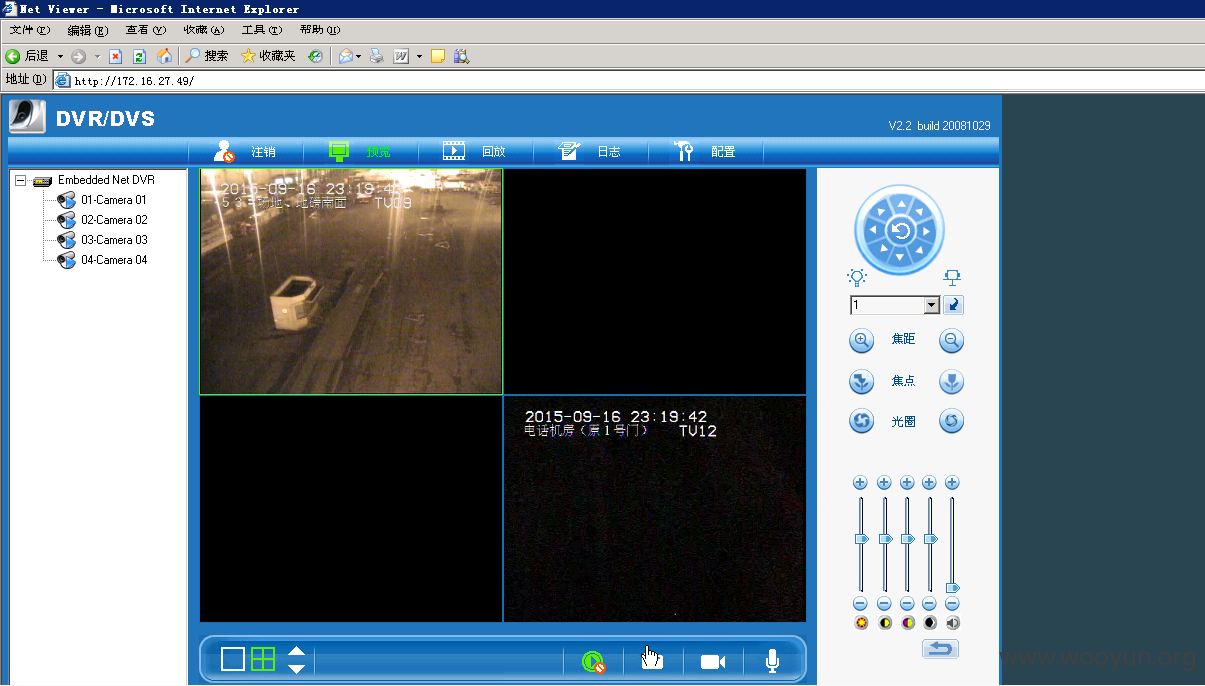This screenshot has width=1205, height=686.
Task: Select 02-Camera 02 in device tree
Action: [x=114, y=220]
